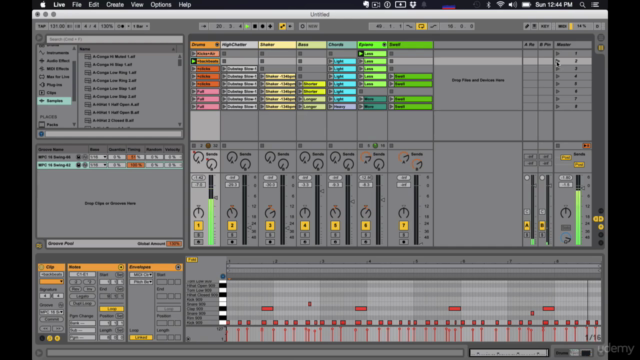Click the transport Stop button

click(x=255, y=26)
